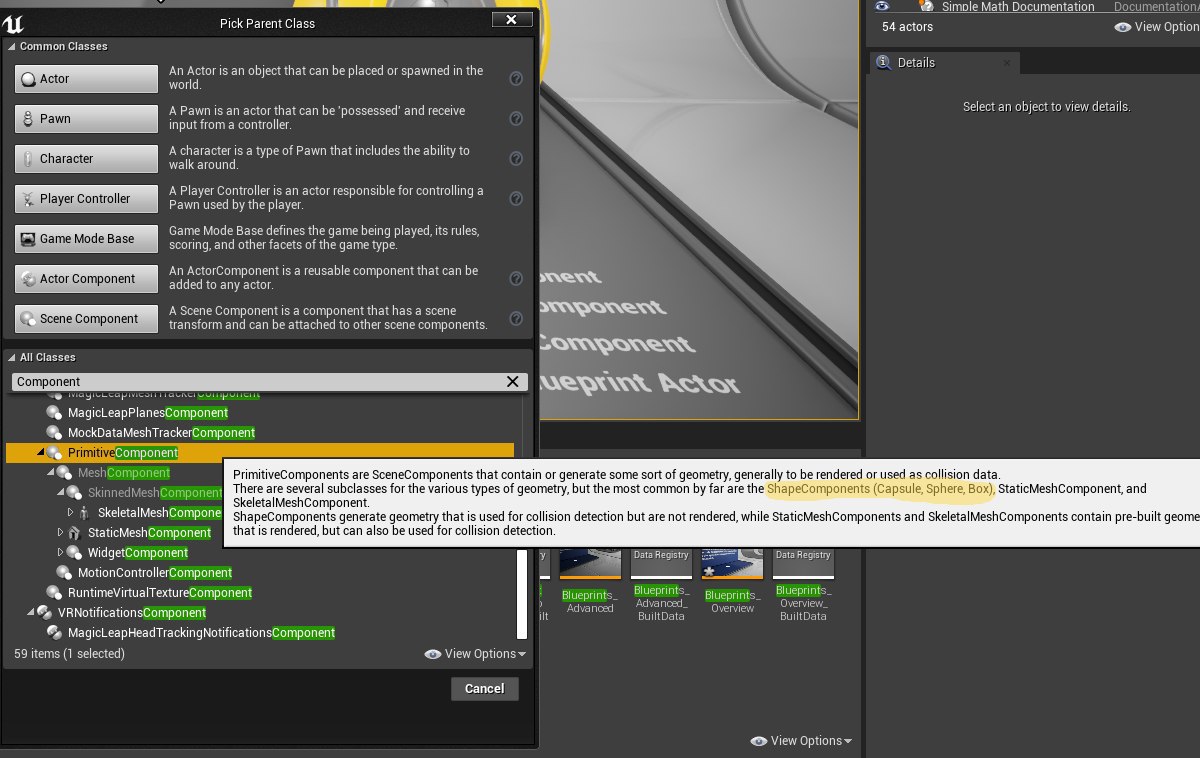Expand the SkeletalMeshComponent tree node
The width and height of the screenshot is (1200, 758).
pos(71,513)
